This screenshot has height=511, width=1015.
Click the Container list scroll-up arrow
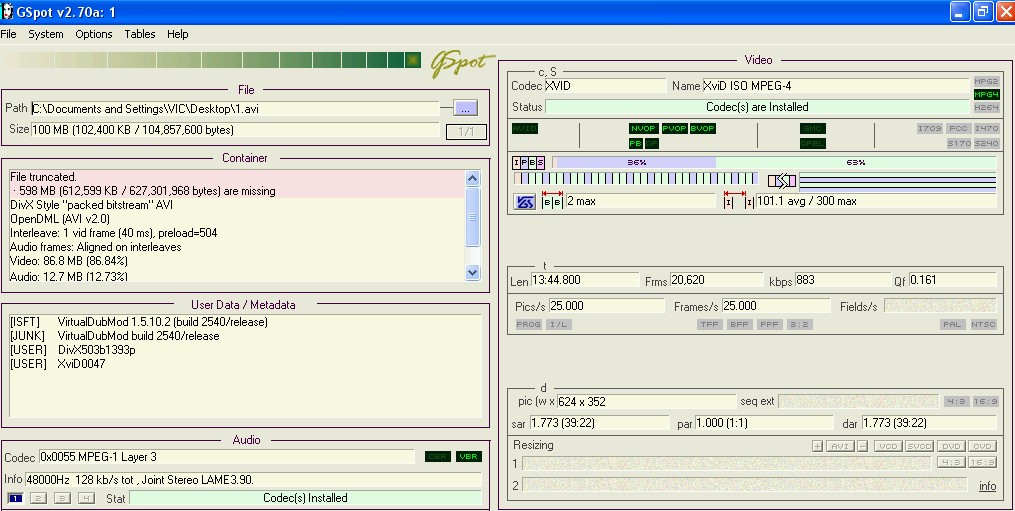click(x=473, y=178)
